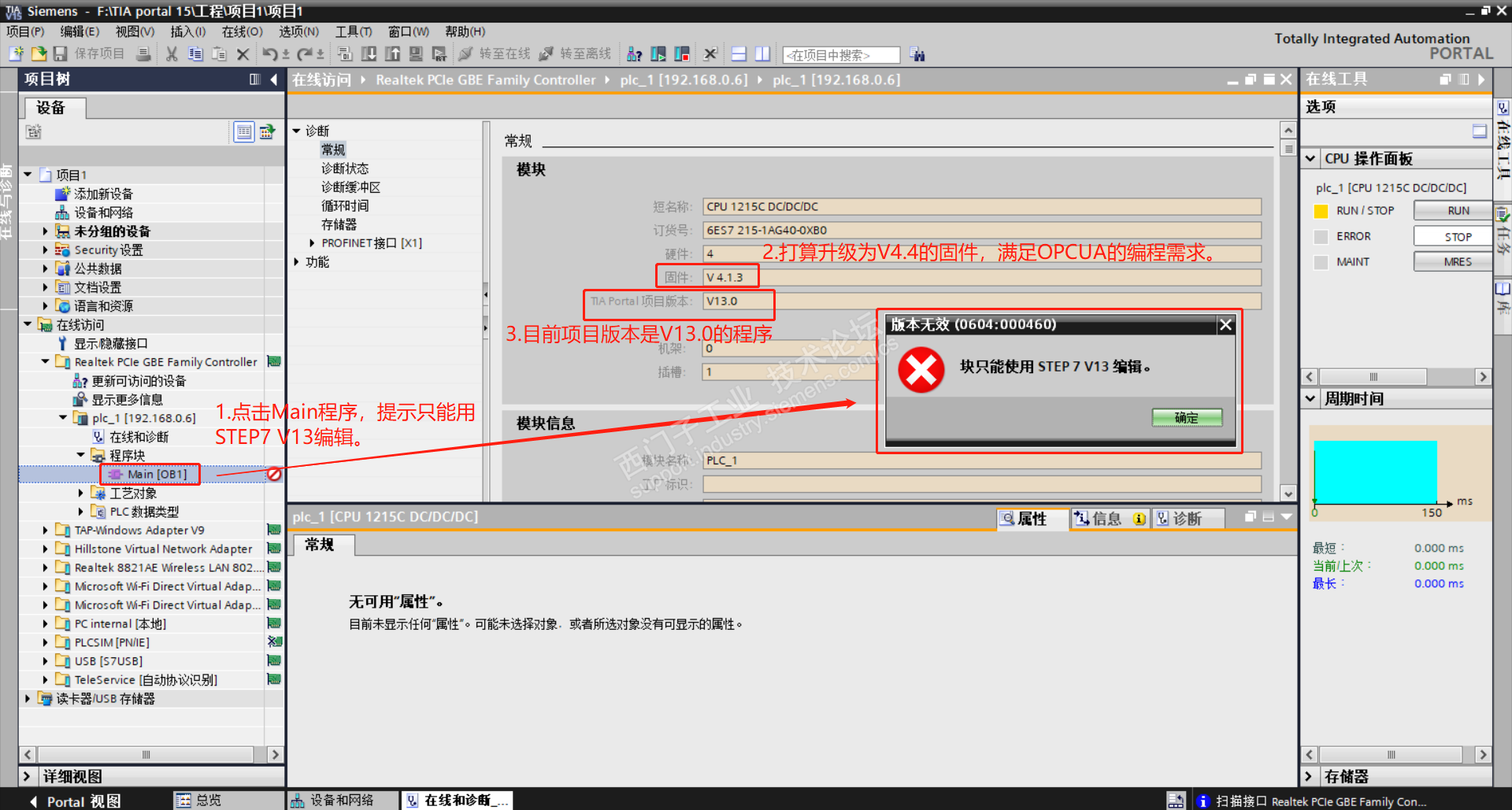Image resolution: width=1512 pixels, height=810 pixels.
Task: Expand PROFINET接口 [X1] in diagnostics tree
Action: (x=312, y=243)
